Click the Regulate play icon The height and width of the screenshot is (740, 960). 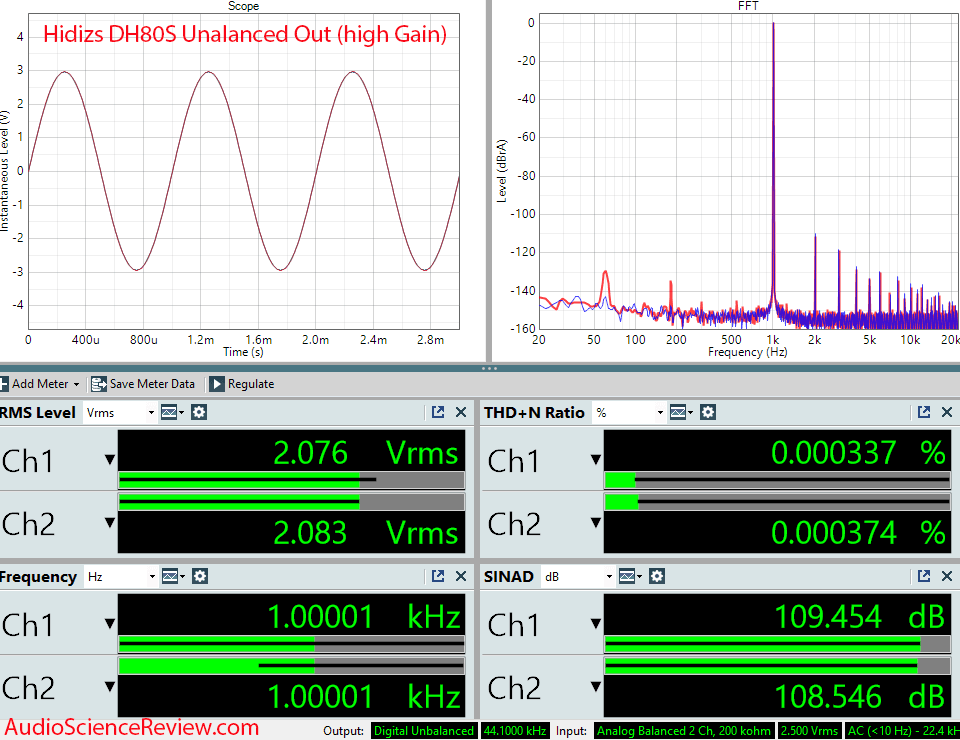coord(217,384)
